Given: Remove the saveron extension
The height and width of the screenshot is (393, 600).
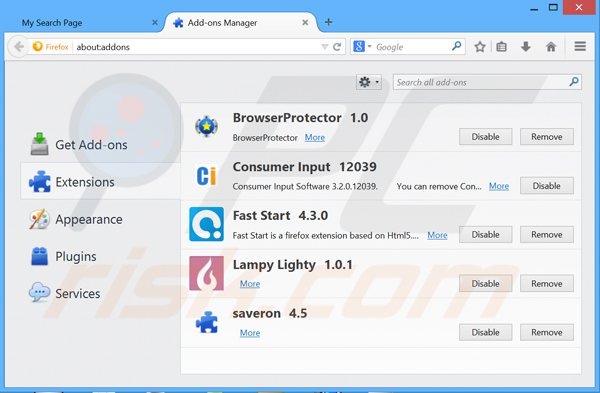Looking at the screenshot, I should pyautogui.click(x=547, y=332).
